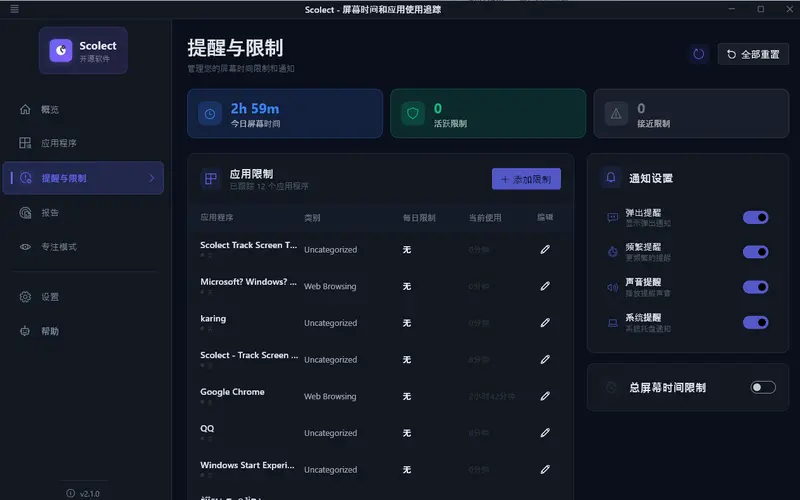Toggle 声音提醒 sound alerts switch

756,287
